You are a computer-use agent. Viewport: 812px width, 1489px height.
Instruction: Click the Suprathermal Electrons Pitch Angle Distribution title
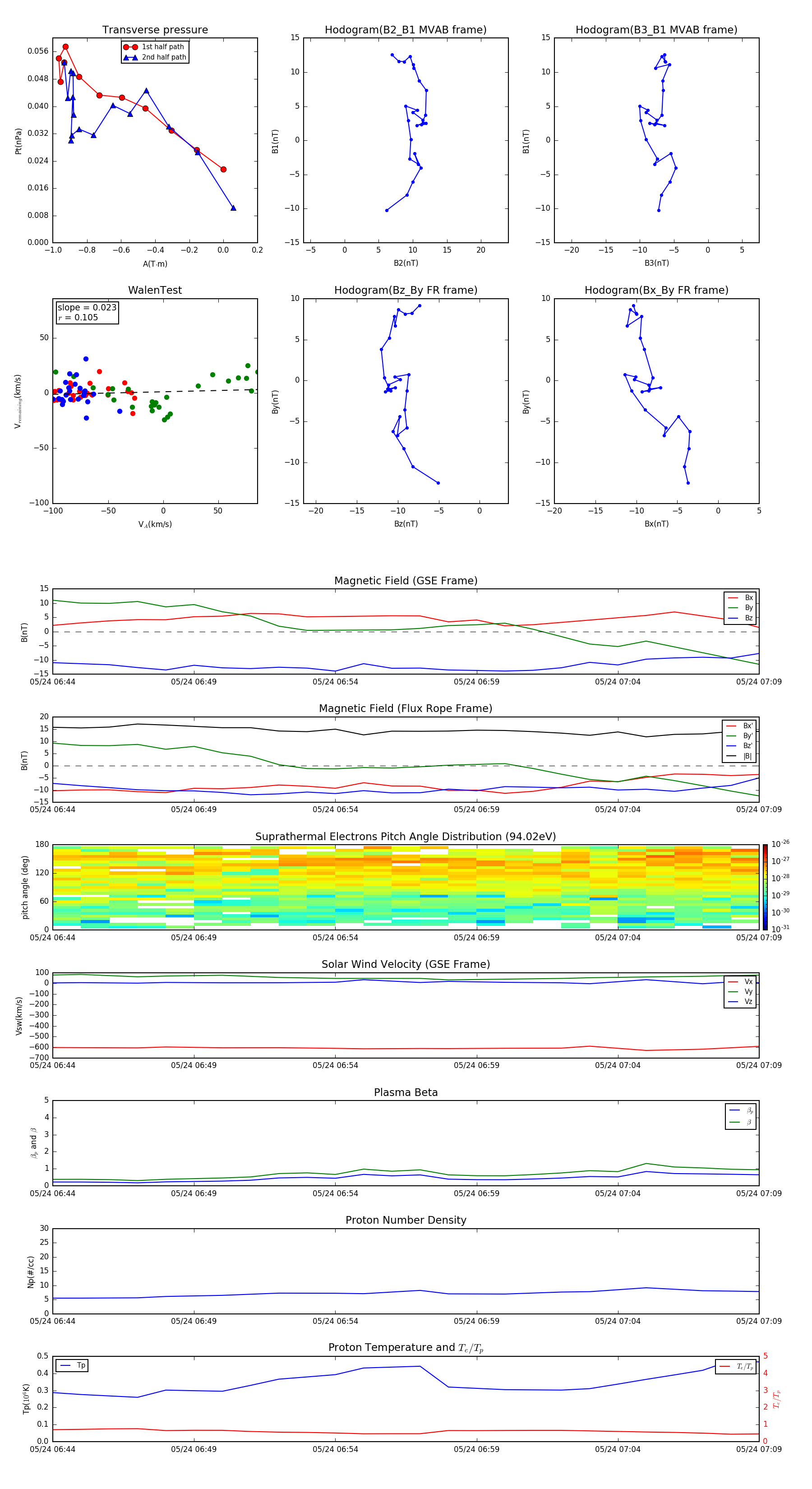[x=406, y=837]
